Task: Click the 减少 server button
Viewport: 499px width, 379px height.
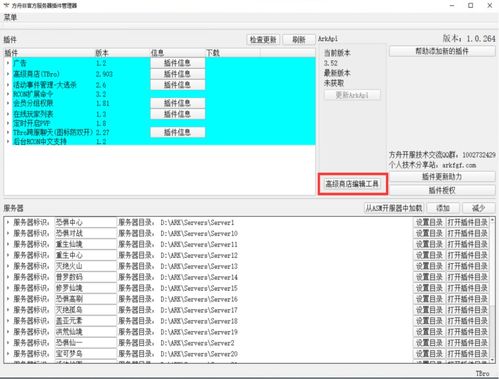Action: (479, 208)
